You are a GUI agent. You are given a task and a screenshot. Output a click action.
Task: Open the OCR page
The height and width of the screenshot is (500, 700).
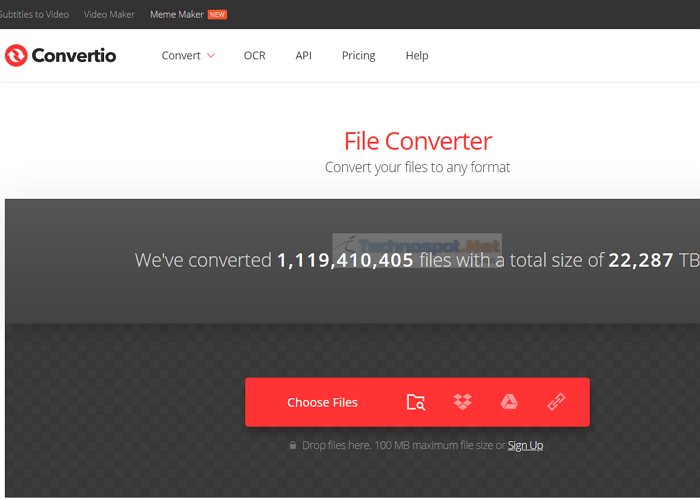[254, 55]
